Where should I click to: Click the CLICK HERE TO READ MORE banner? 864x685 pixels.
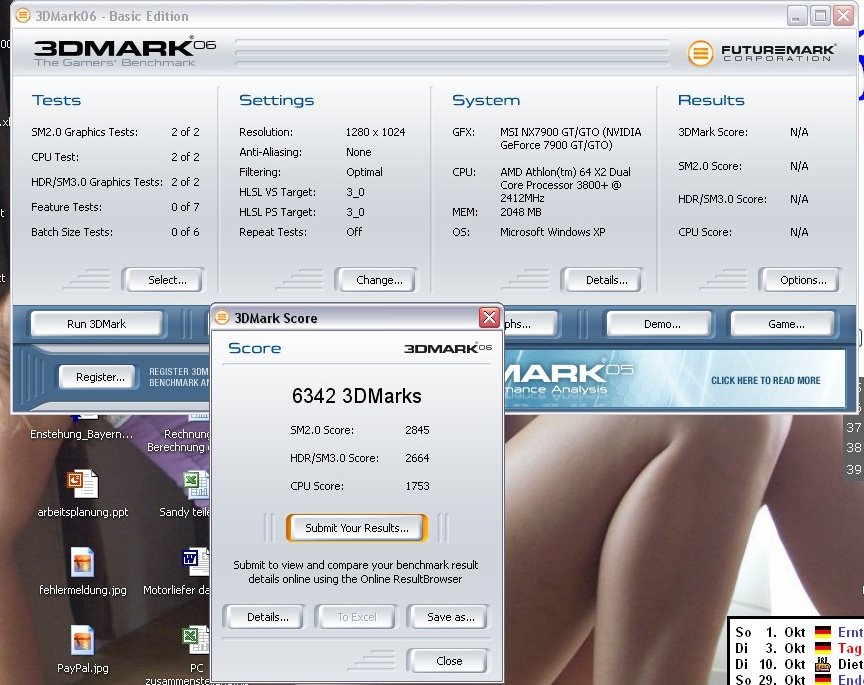coord(765,380)
